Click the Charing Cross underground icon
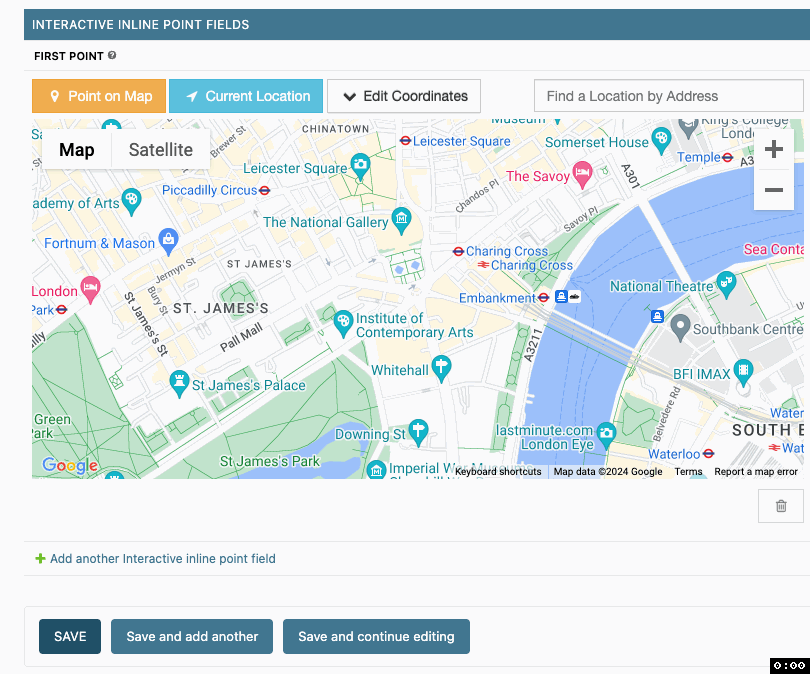 [x=458, y=252]
